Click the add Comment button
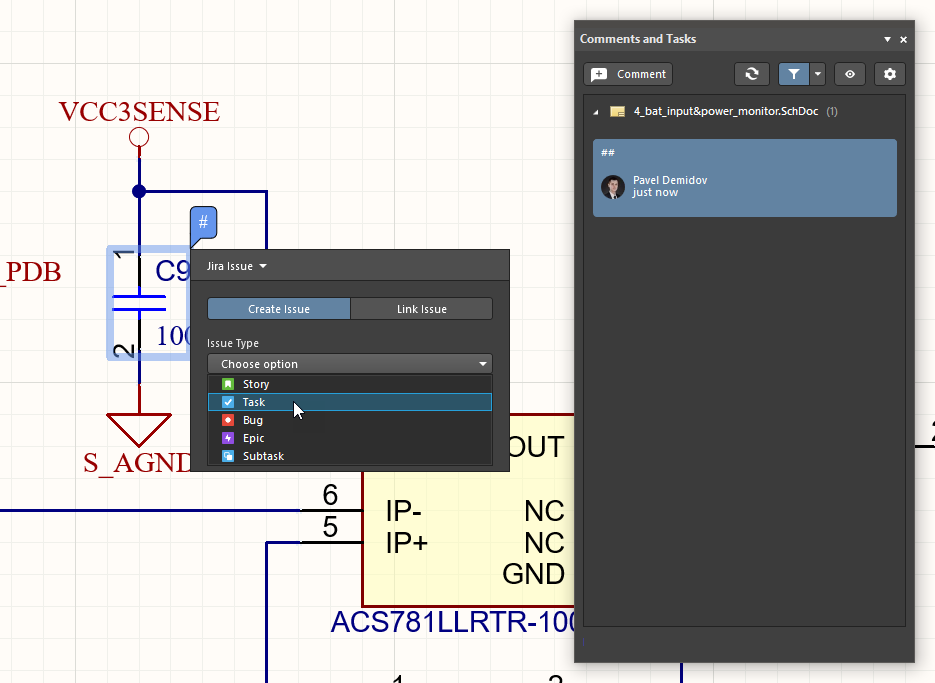The height and width of the screenshot is (683, 935). (628, 75)
